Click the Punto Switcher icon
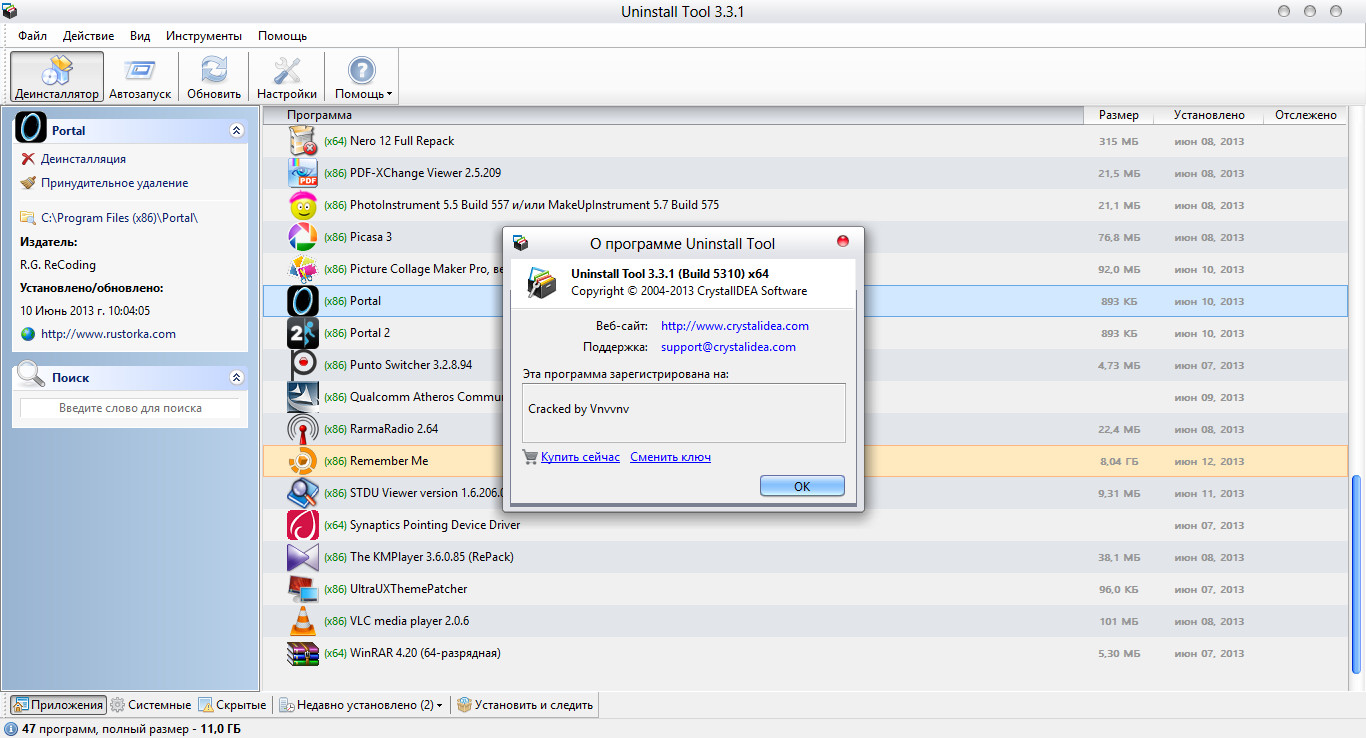This screenshot has height=738, width=1366. (303, 365)
